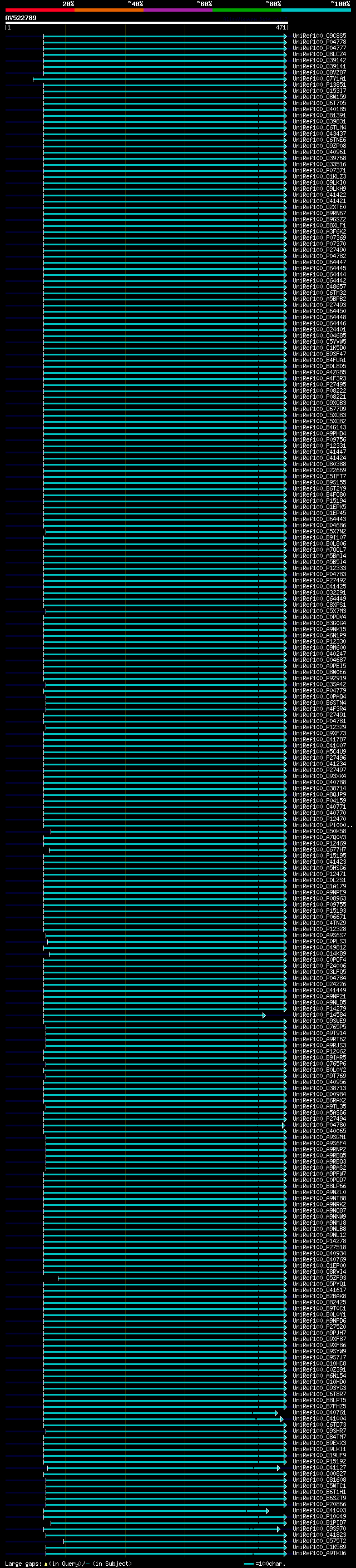Viewport: 356px width, 1568px height.
Task: Select hit label UniRef100_C4TNZ9
Action: pos(319,923)
